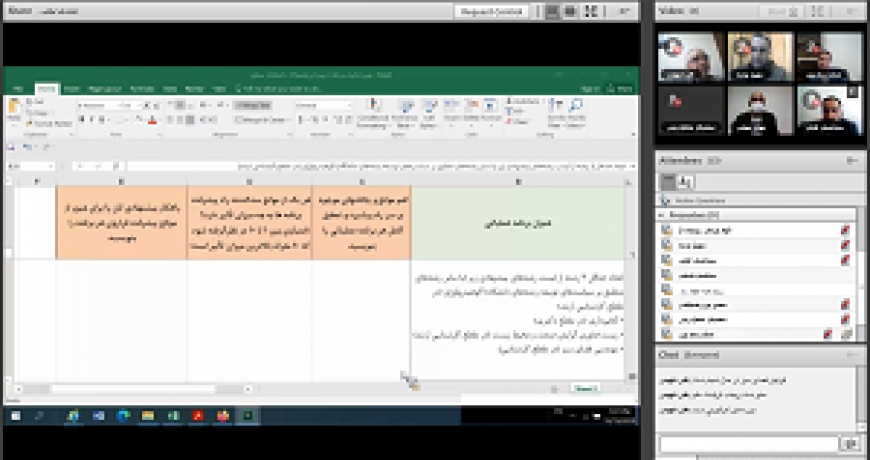The image size is (870, 460).
Task: Click the chat message input field
Action: click(748, 443)
